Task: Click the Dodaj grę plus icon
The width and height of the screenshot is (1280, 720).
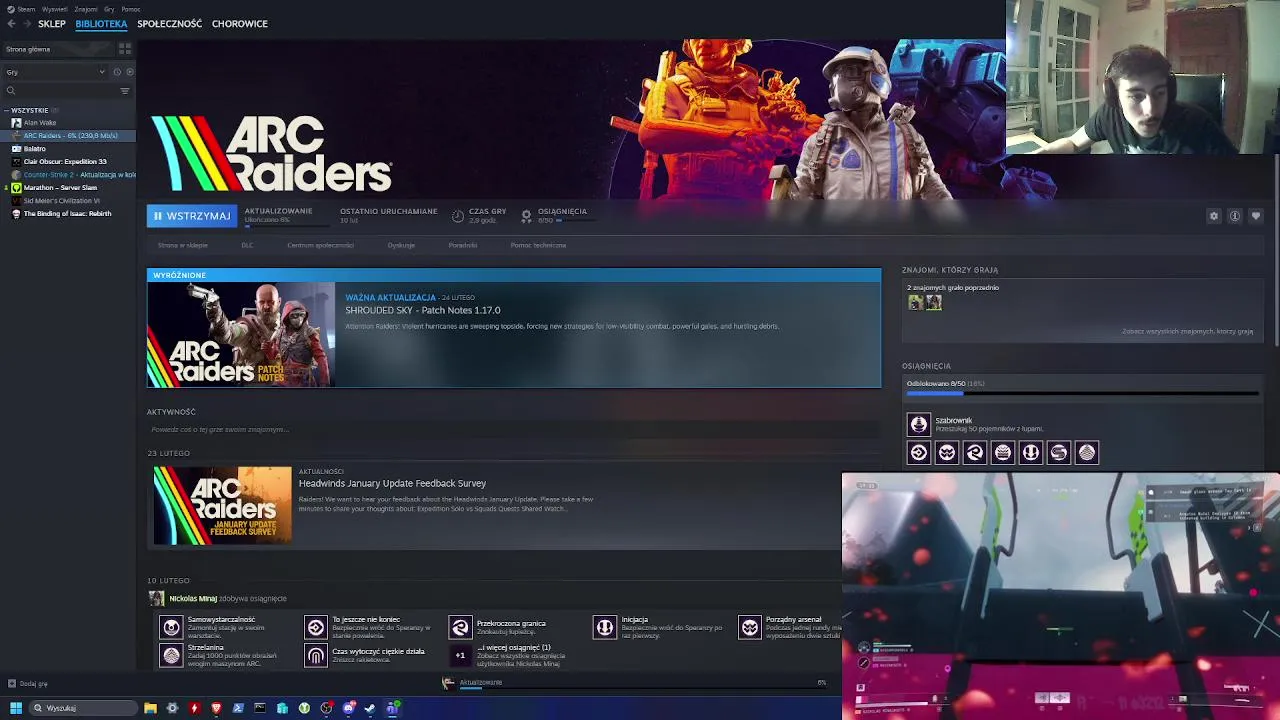Action: 11,684
